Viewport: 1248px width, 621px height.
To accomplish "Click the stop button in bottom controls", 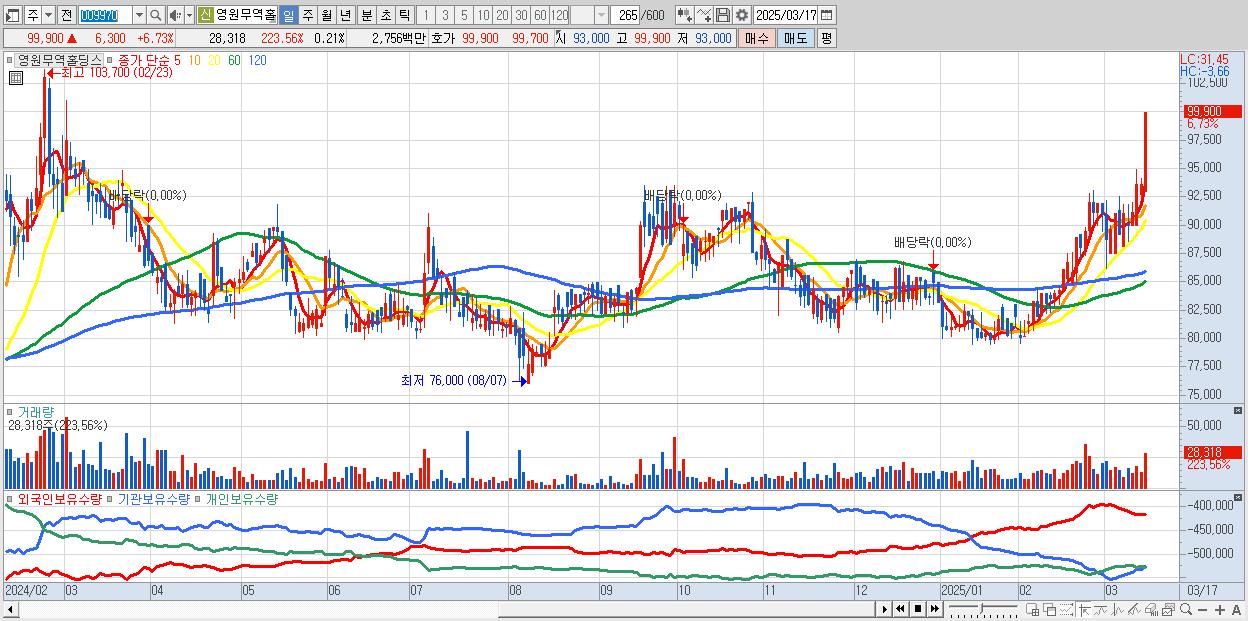I will click(918, 609).
